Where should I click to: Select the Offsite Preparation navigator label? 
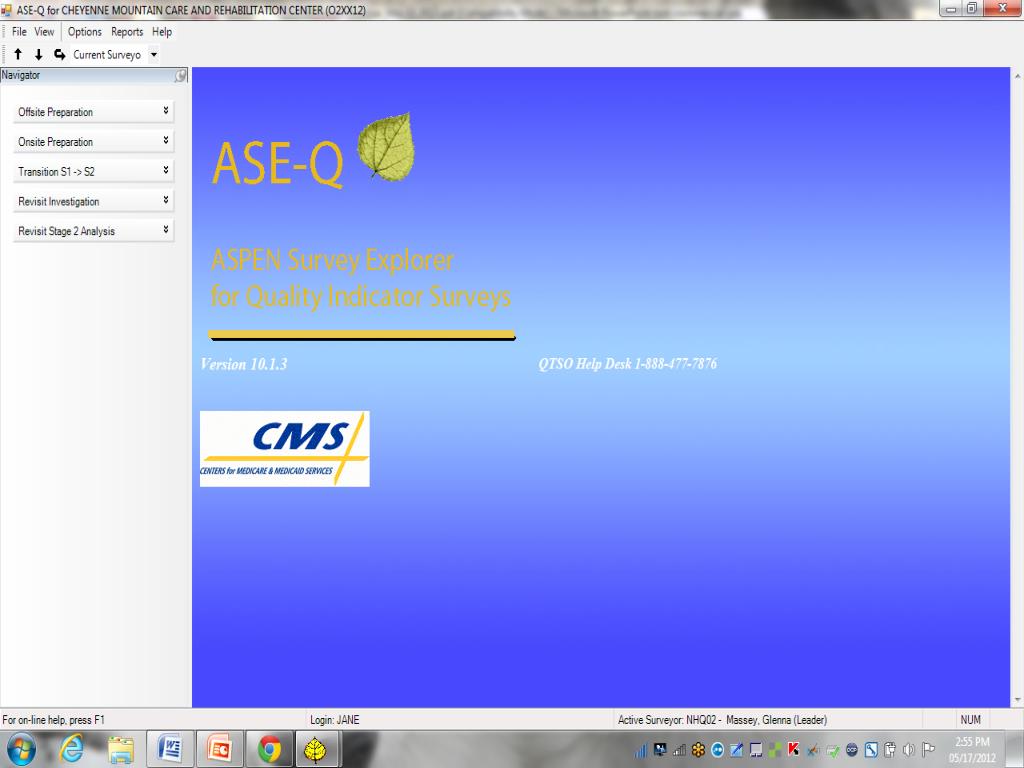pos(56,112)
